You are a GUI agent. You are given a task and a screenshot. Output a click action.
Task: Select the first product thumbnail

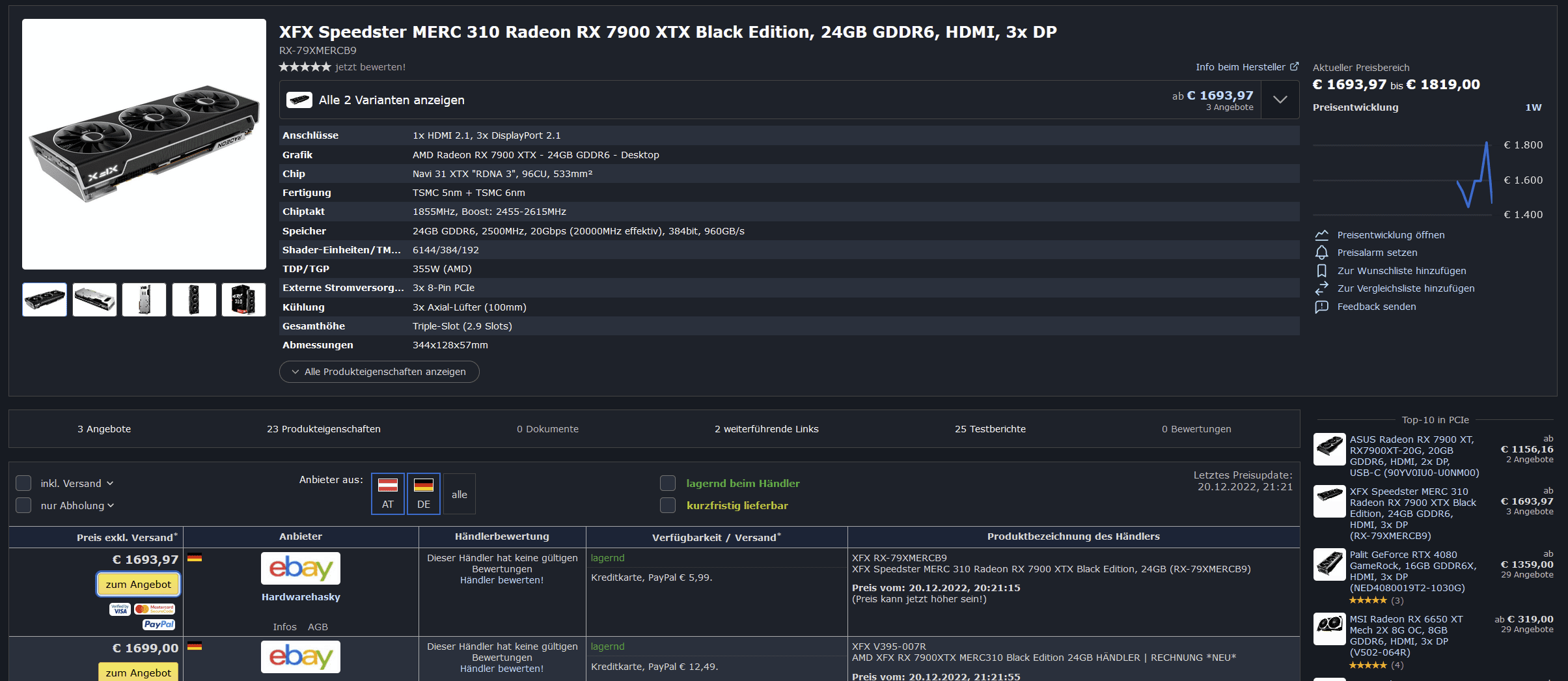pyautogui.click(x=44, y=299)
